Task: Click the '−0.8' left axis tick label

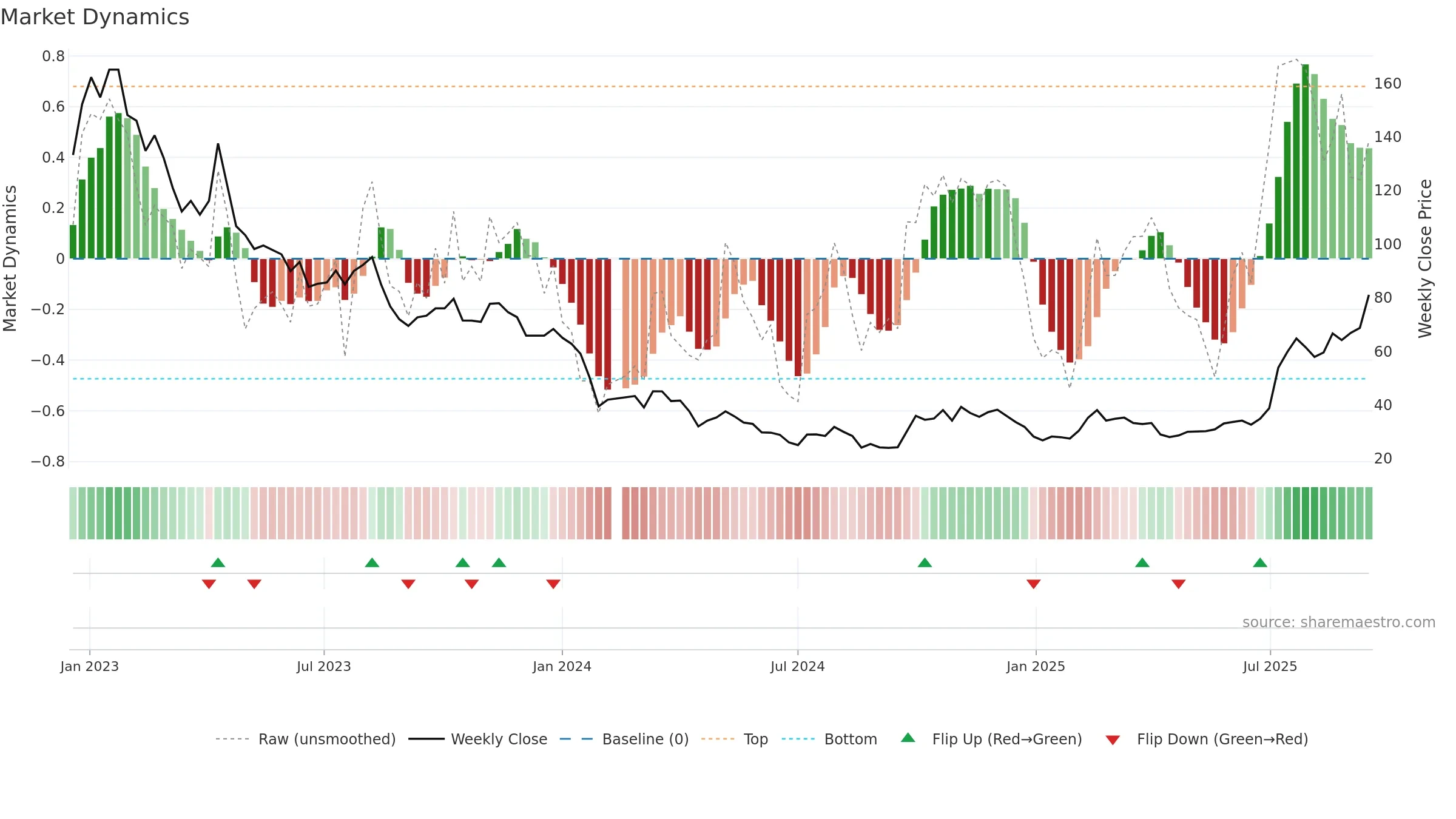Action: point(48,462)
